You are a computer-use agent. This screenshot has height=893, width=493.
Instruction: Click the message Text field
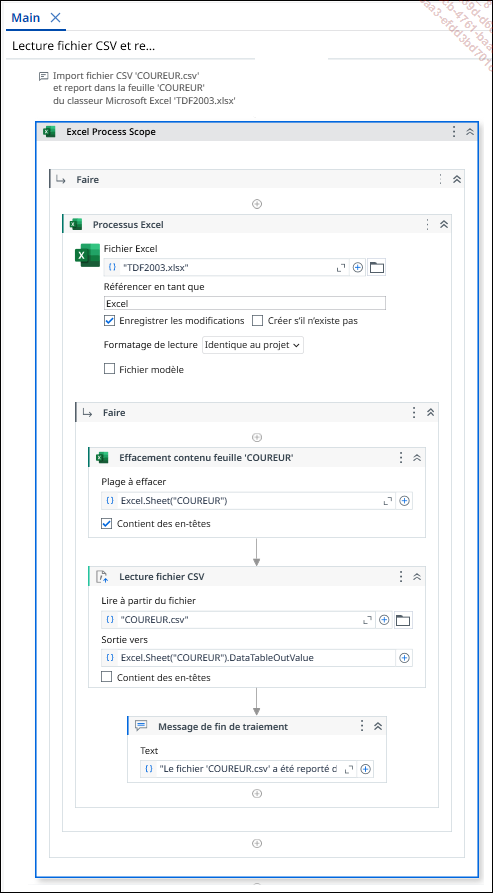coord(249,769)
